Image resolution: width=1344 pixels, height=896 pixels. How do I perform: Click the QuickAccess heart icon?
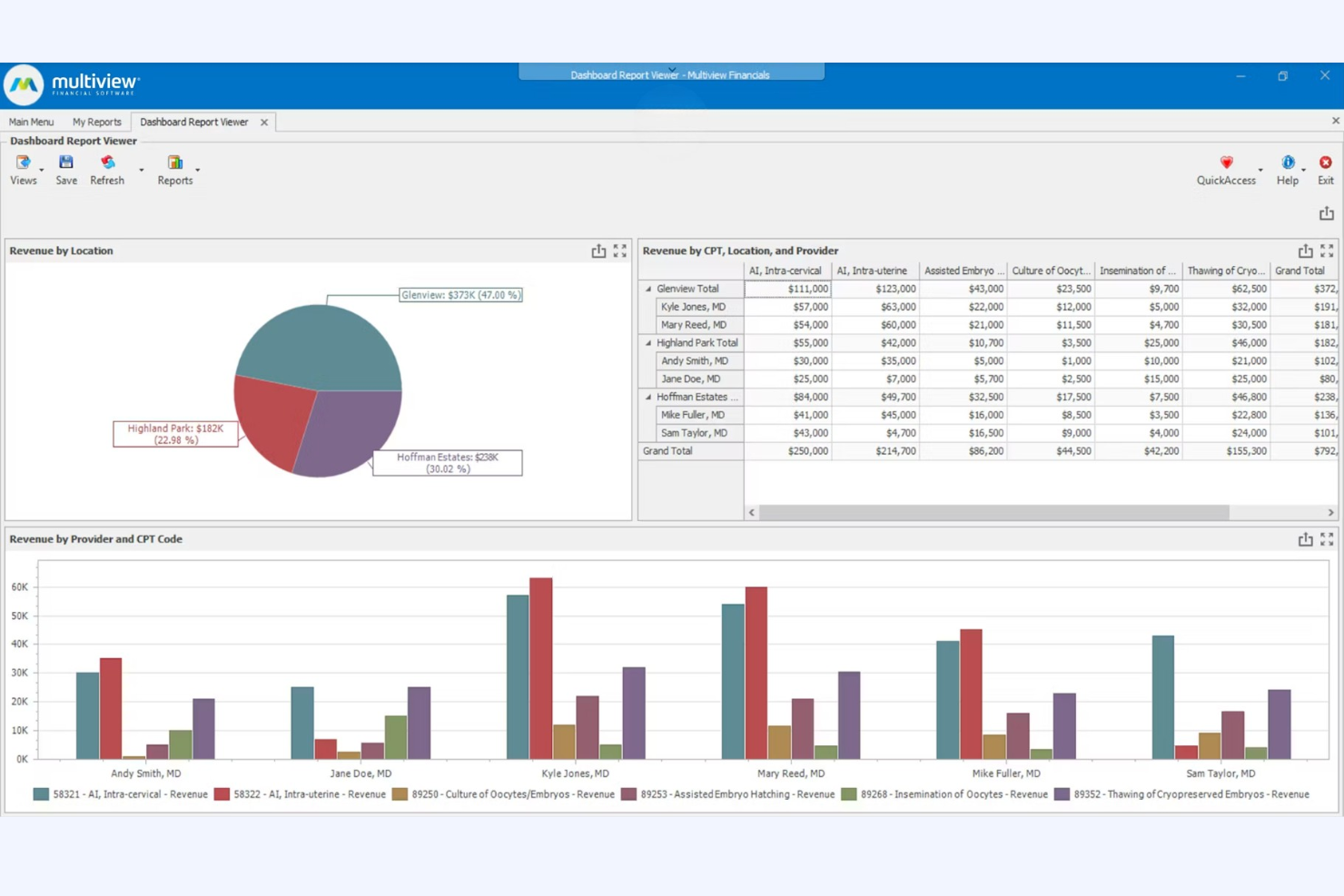tap(1225, 163)
